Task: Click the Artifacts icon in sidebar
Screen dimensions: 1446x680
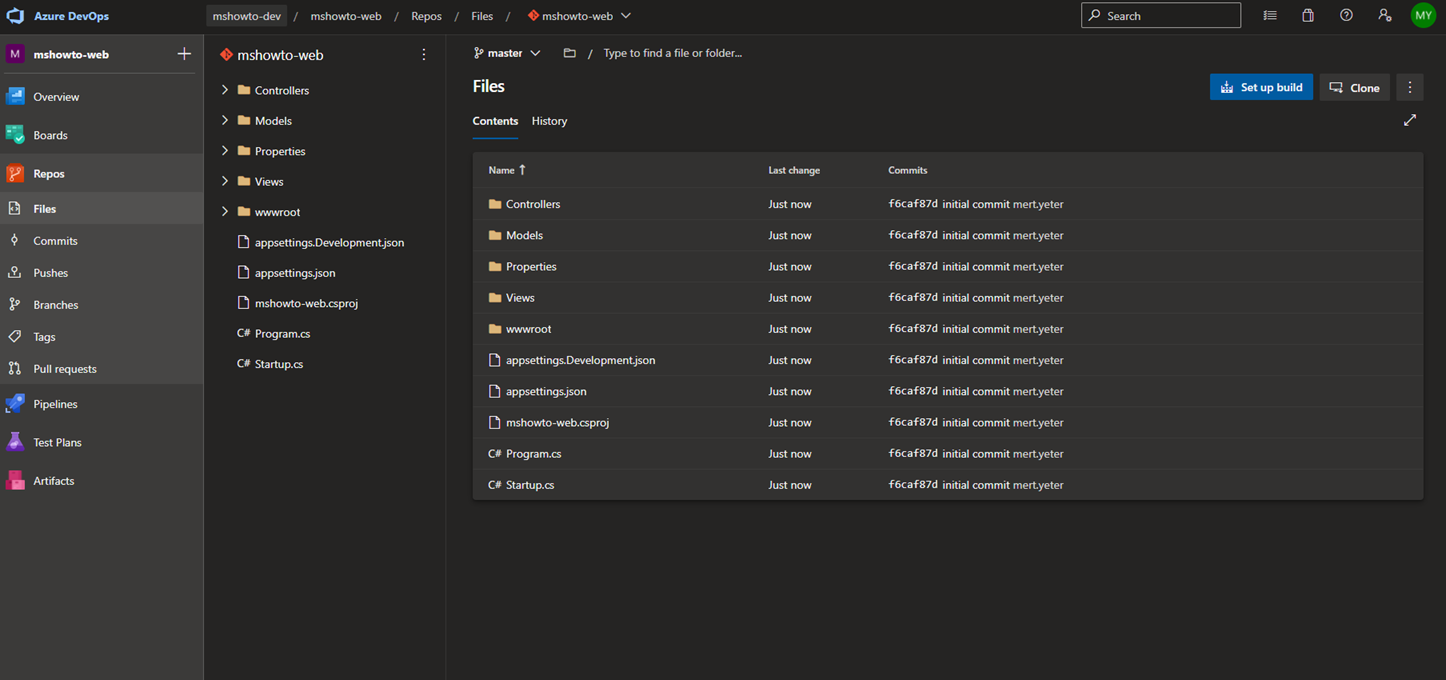Action: pyautogui.click(x=15, y=481)
